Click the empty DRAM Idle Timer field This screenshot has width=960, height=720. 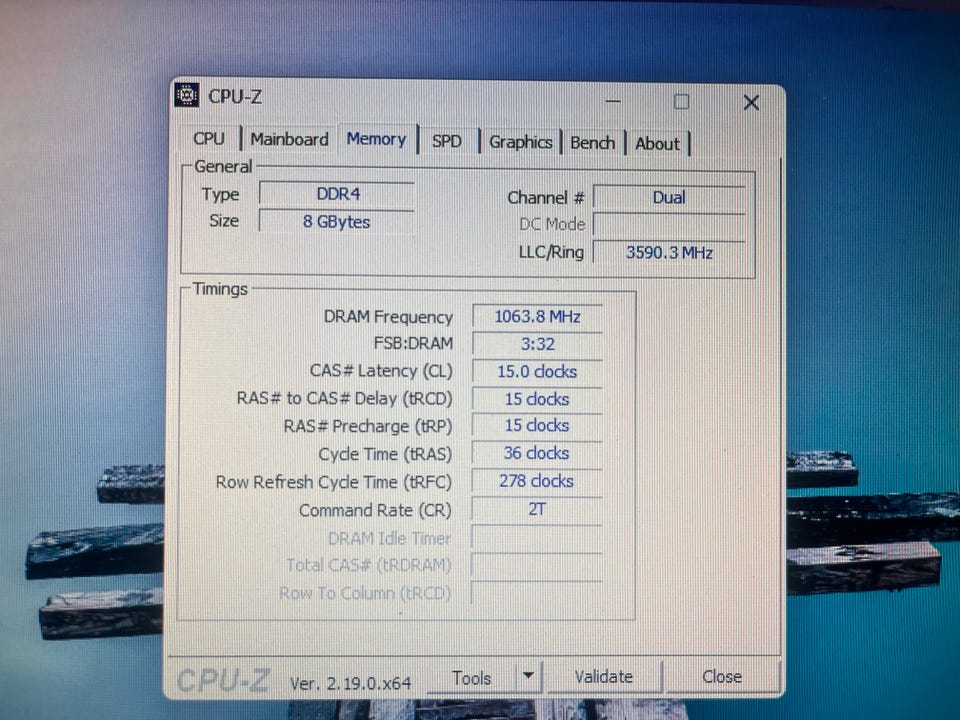537,538
